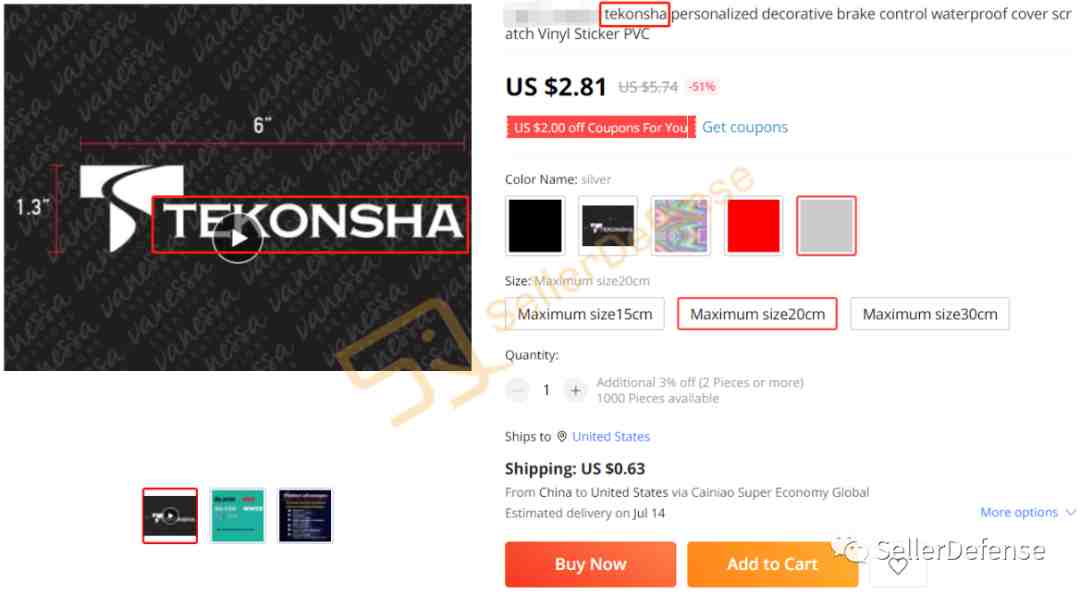Open the dark blue third gallery thumbnail

[x=305, y=516]
